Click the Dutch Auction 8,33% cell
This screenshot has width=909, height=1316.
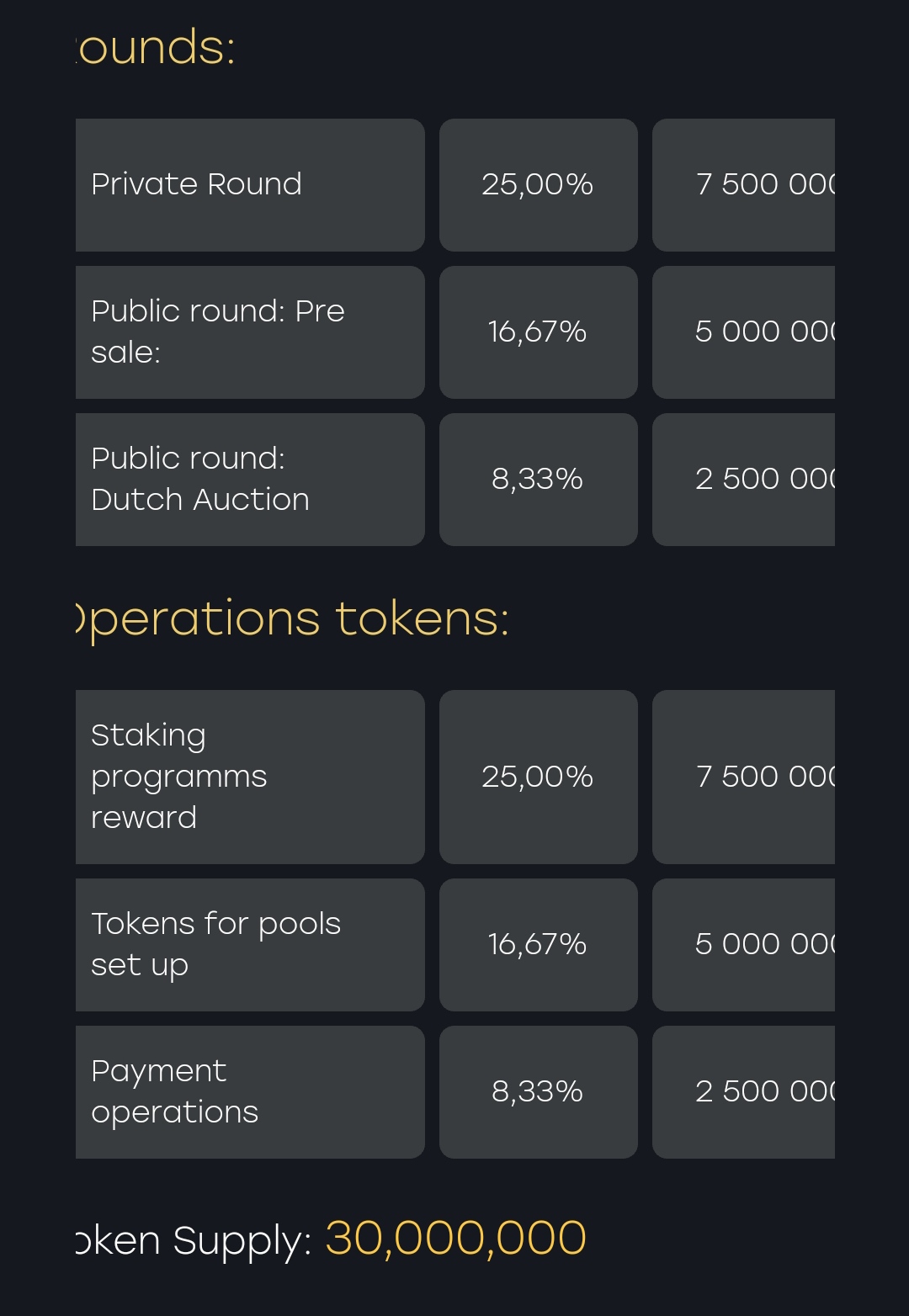click(x=539, y=480)
